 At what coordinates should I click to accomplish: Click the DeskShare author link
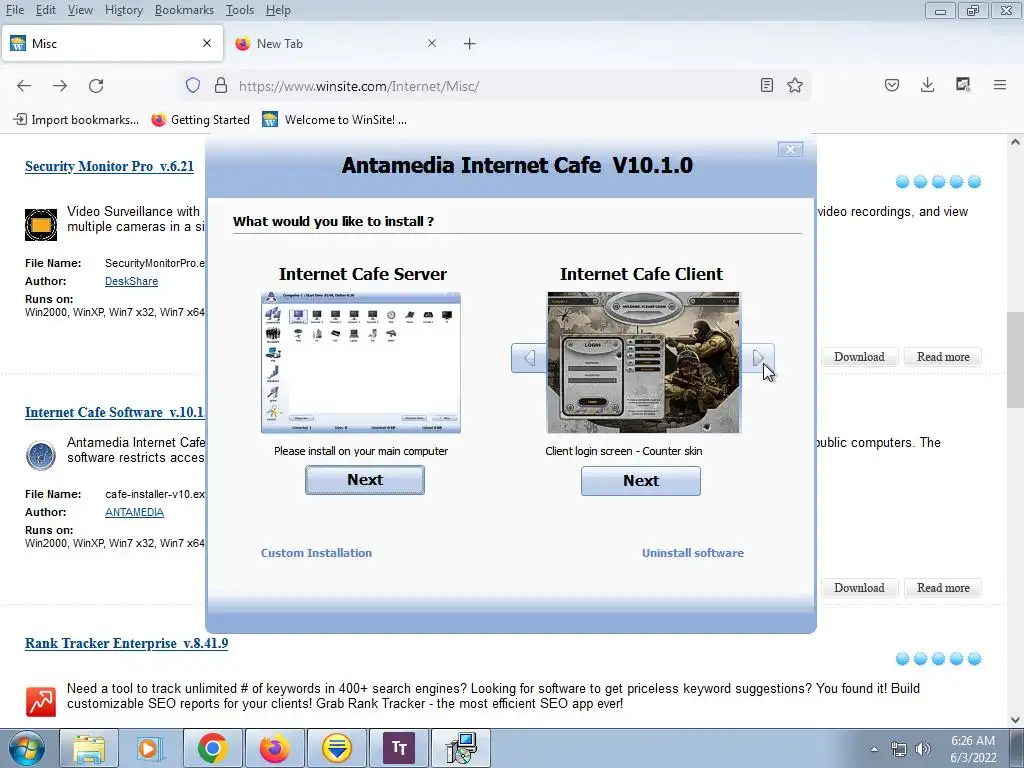131,281
